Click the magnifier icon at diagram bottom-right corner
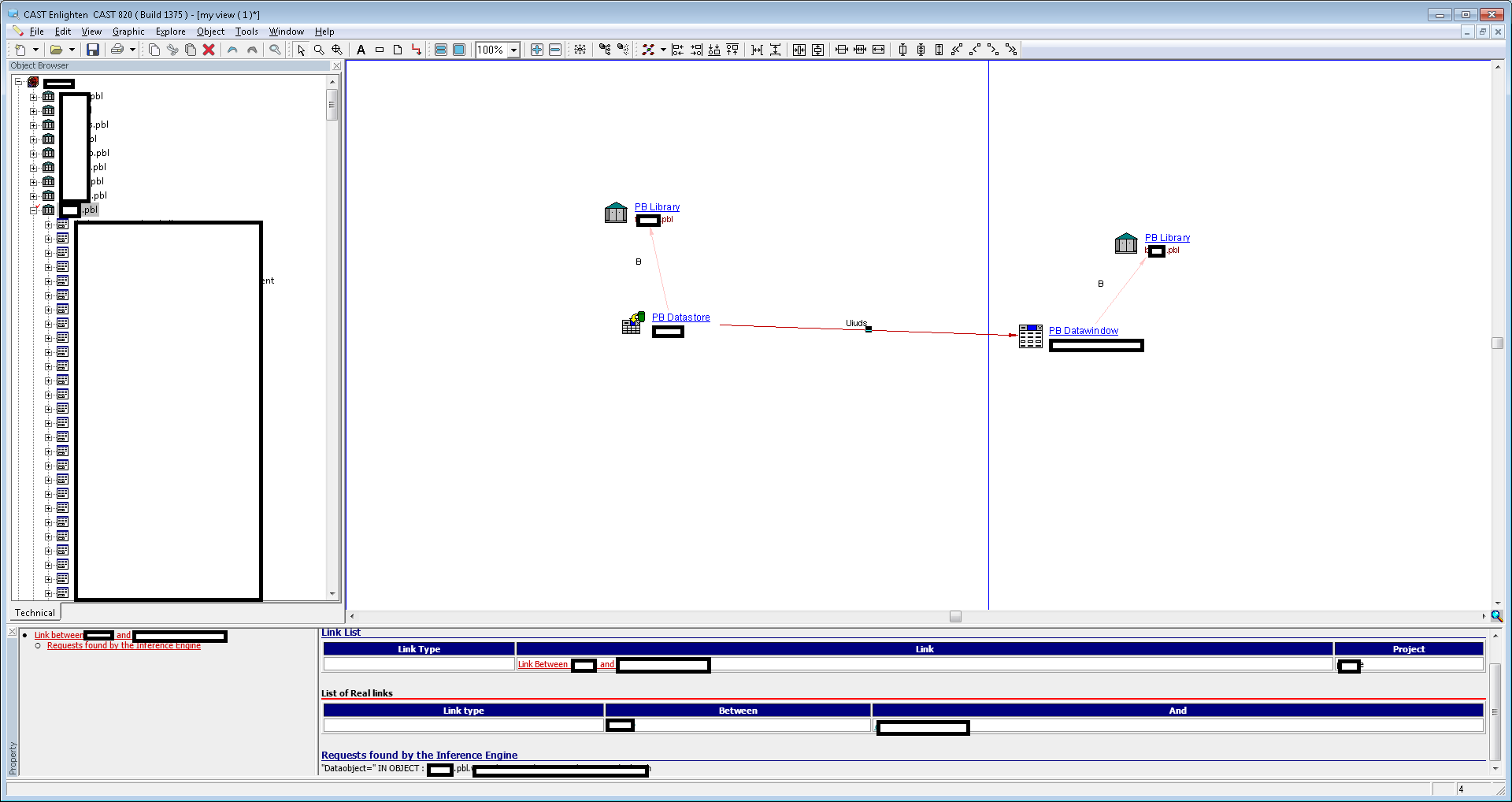 1497,616
